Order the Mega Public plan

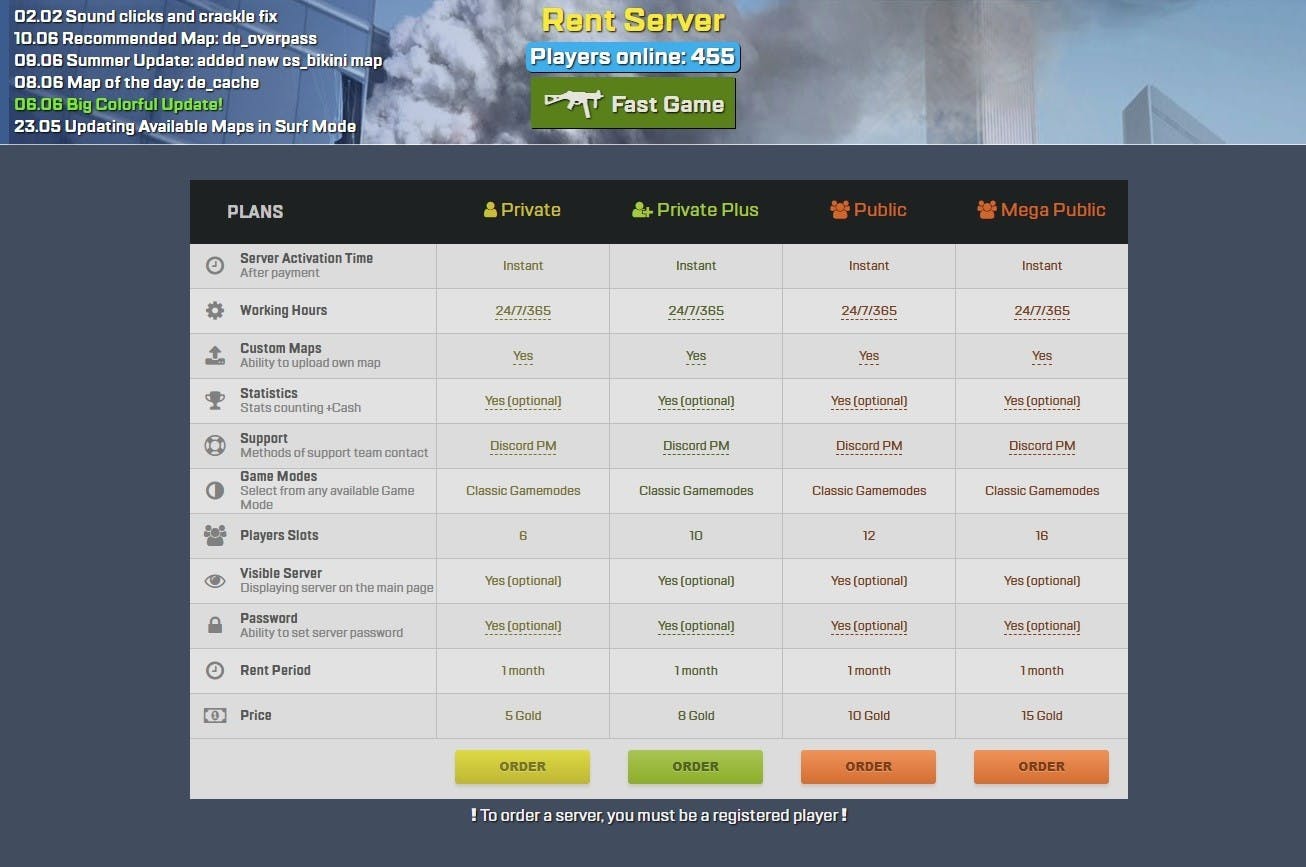[1042, 766]
